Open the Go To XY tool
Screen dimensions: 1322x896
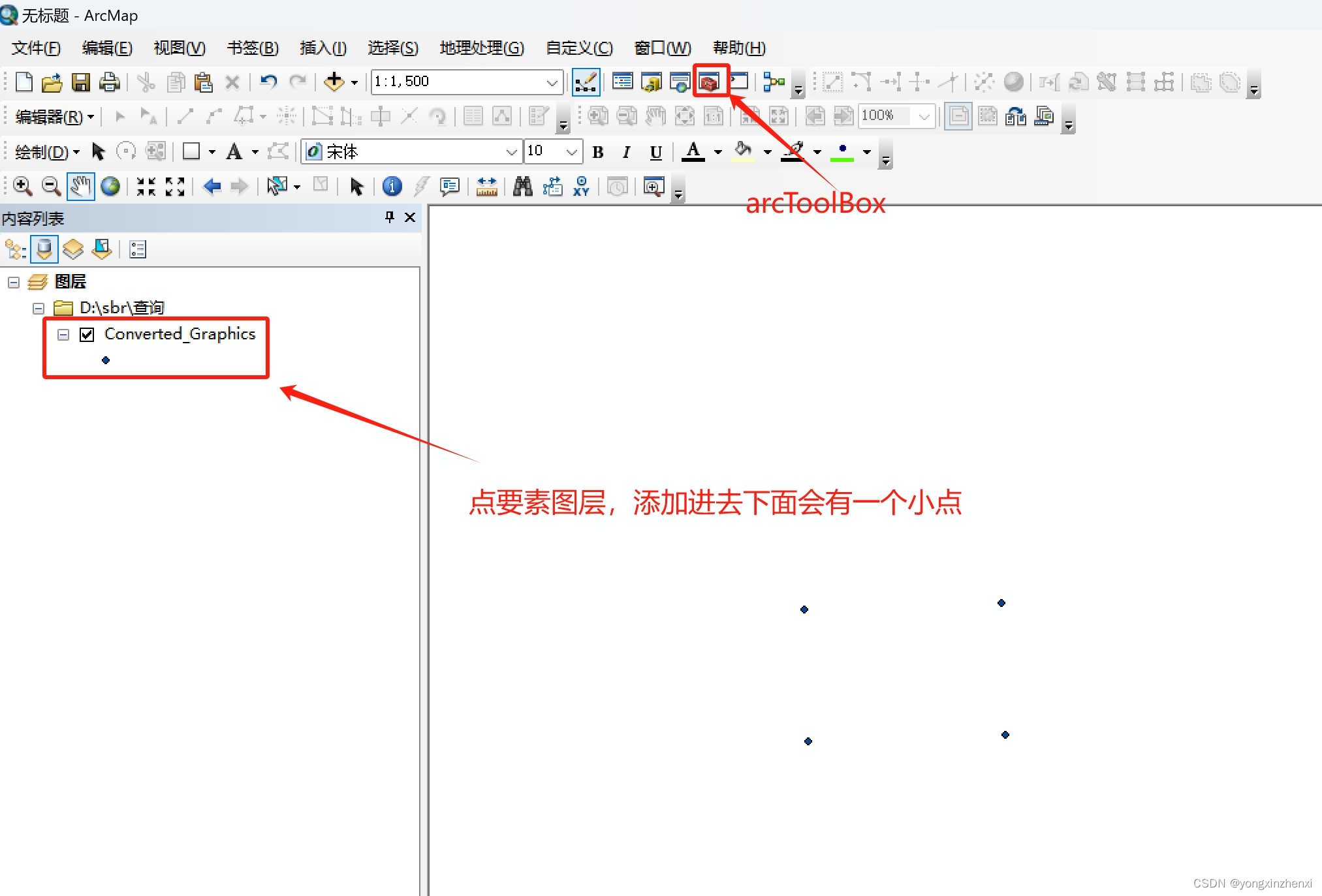[580, 187]
